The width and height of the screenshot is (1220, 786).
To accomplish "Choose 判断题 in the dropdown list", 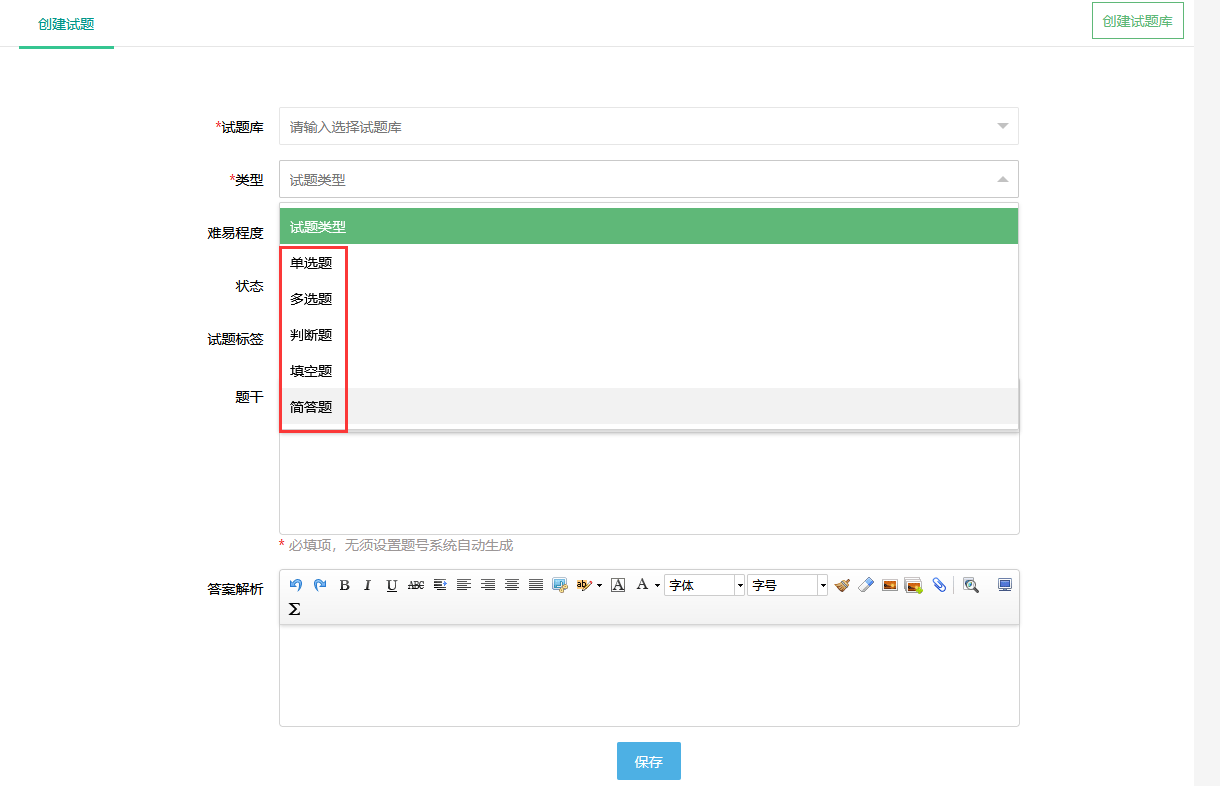I will coord(311,335).
